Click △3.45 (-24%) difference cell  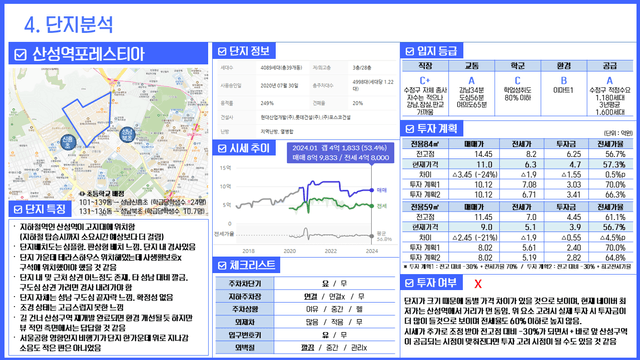click(x=475, y=175)
